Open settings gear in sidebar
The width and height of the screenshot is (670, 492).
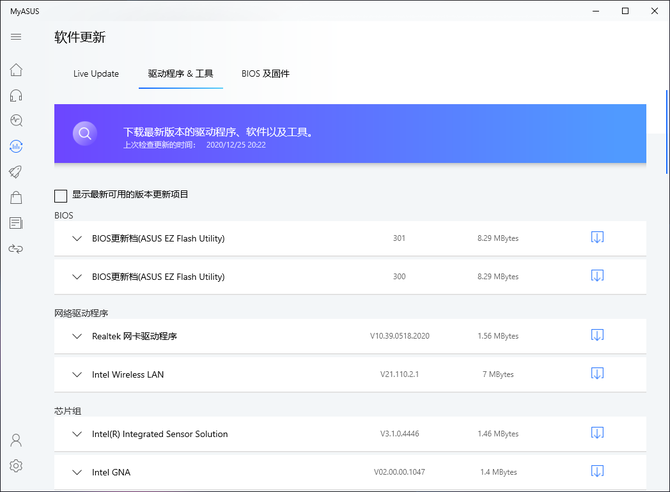coord(16,466)
